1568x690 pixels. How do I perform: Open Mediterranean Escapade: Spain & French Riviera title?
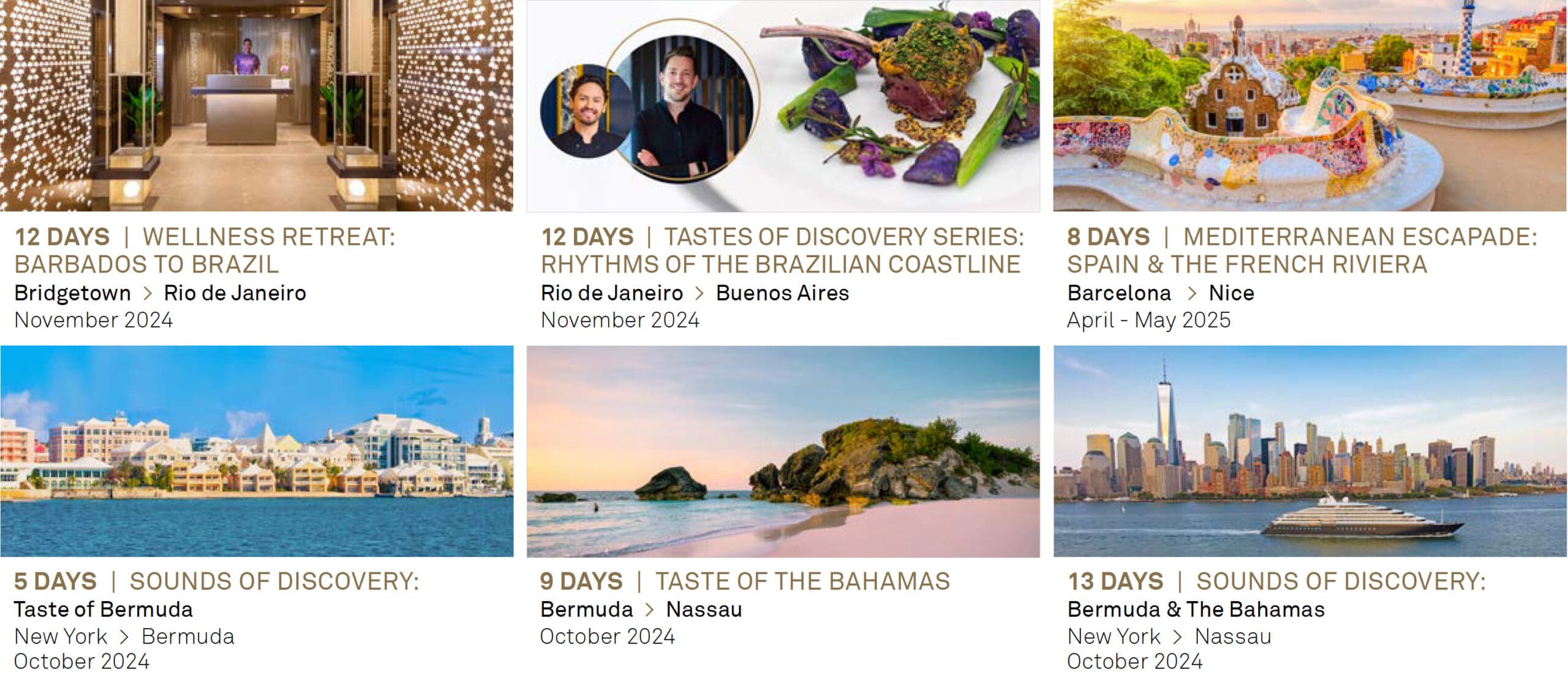pyautogui.click(x=1302, y=250)
